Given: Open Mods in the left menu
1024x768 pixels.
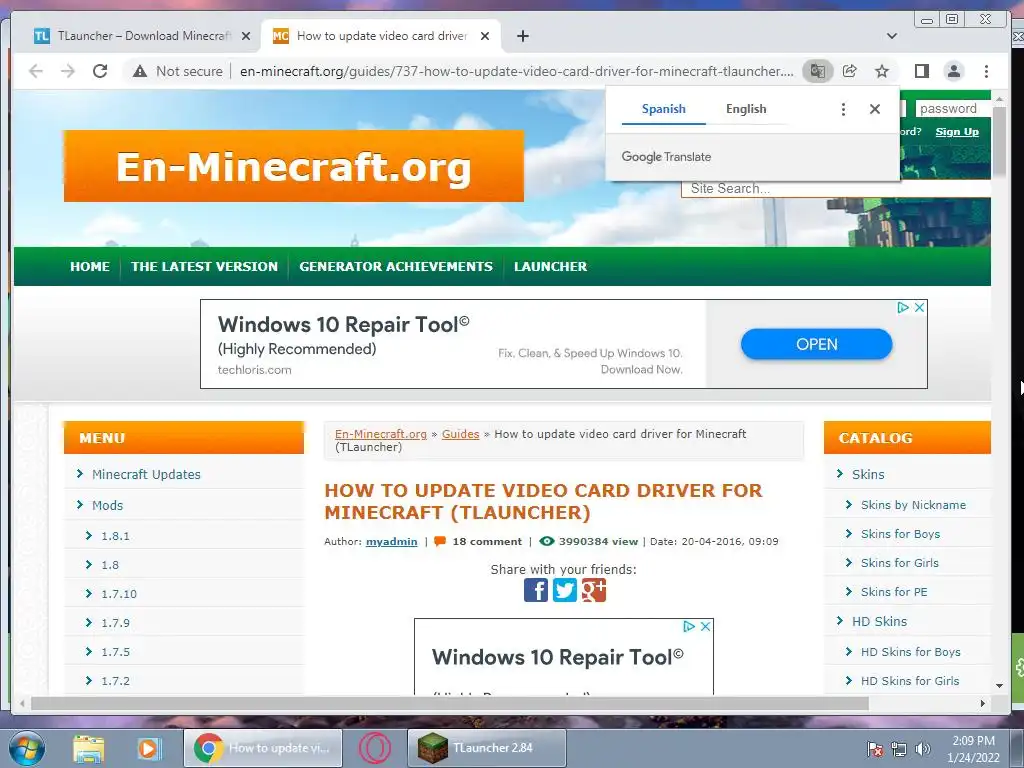Looking at the screenshot, I should [x=107, y=505].
